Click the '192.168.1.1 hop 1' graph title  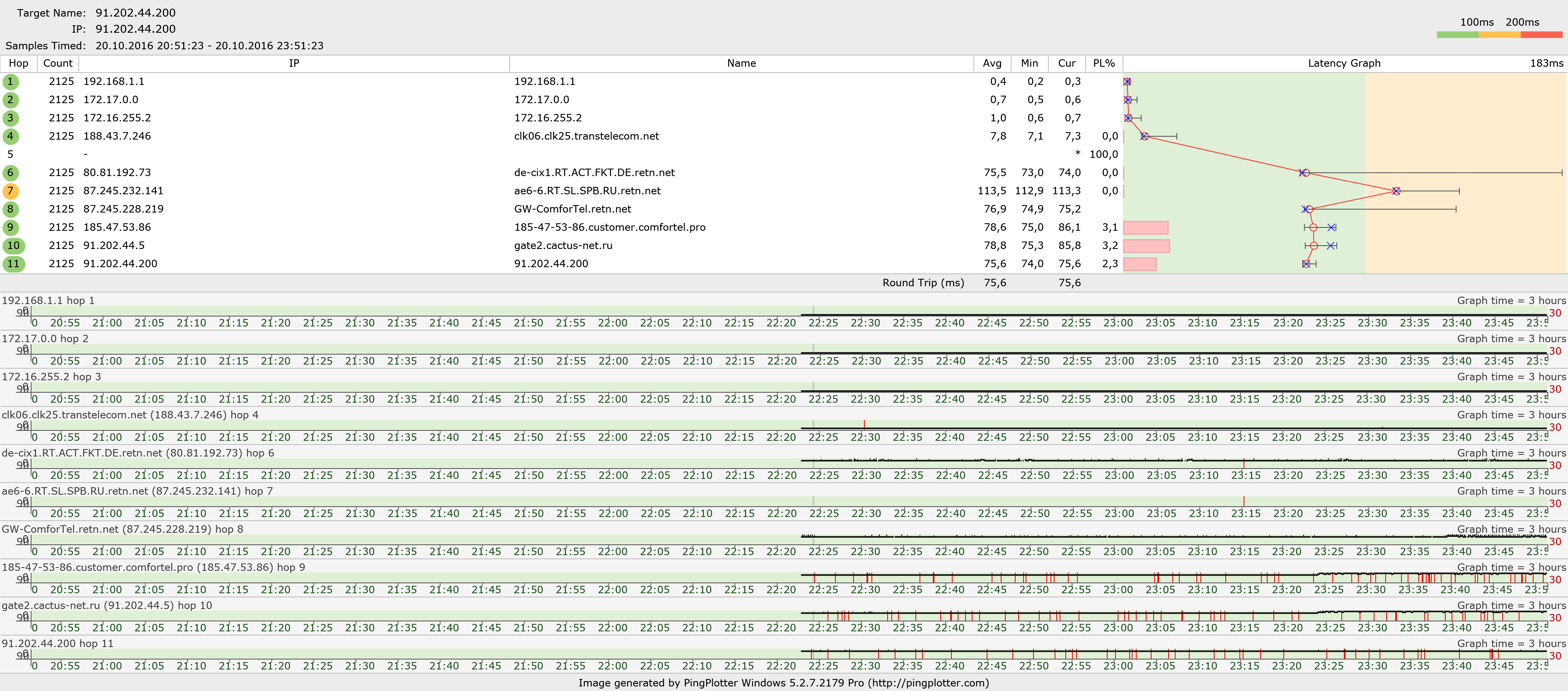48,300
